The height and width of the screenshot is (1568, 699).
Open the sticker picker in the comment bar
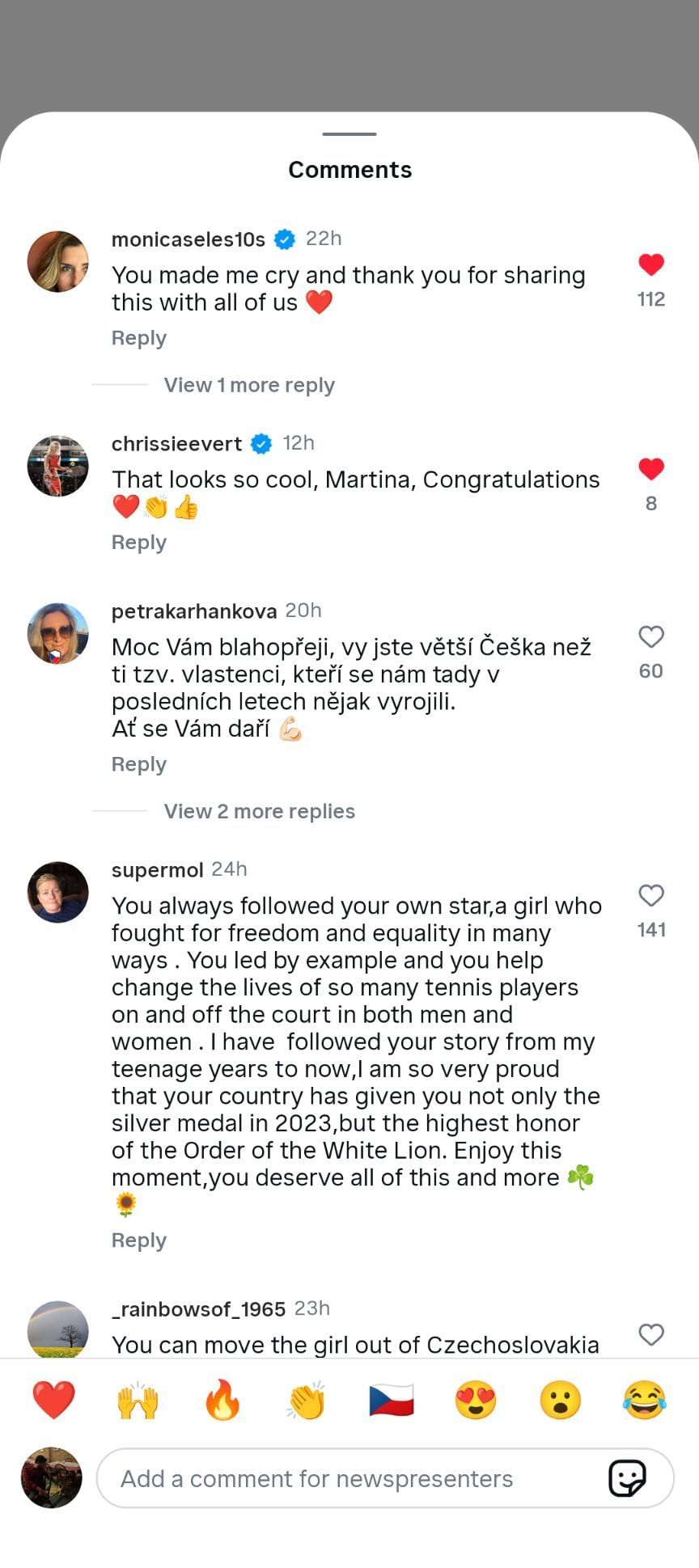627,1478
